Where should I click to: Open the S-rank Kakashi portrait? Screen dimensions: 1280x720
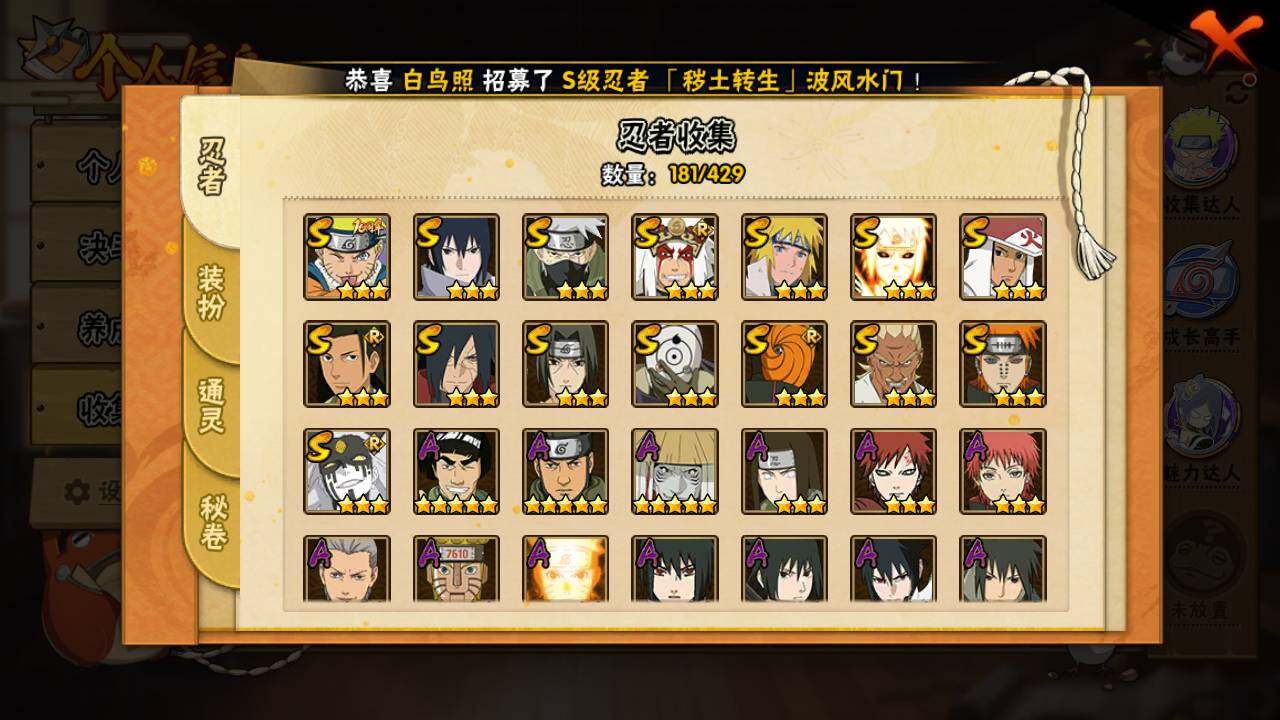click(565, 257)
